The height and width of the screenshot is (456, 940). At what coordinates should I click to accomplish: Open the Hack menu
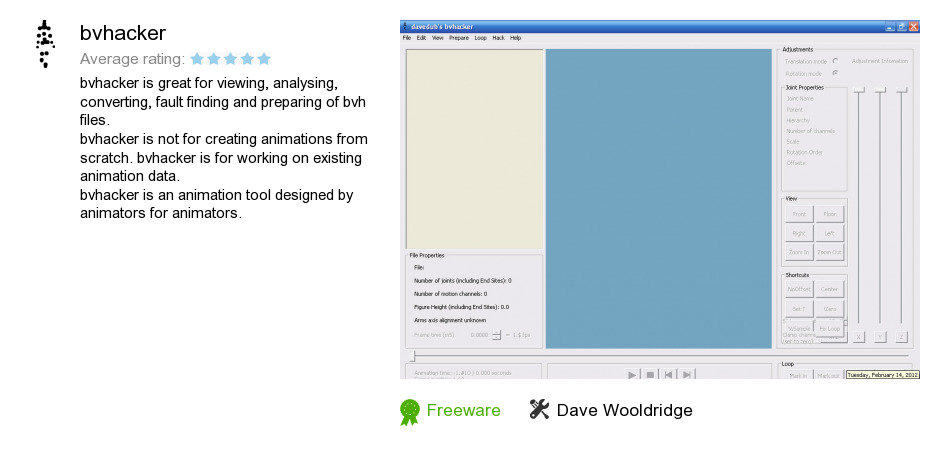[x=498, y=38]
